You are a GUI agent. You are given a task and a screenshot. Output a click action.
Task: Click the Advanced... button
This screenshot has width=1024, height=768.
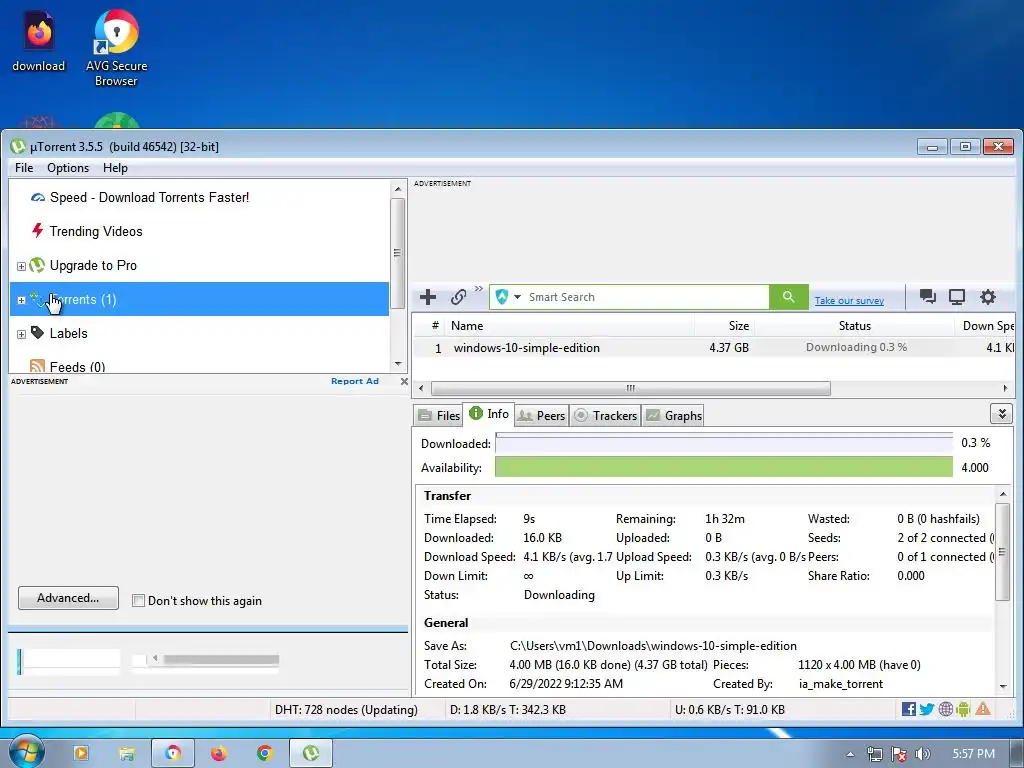tap(68, 598)
